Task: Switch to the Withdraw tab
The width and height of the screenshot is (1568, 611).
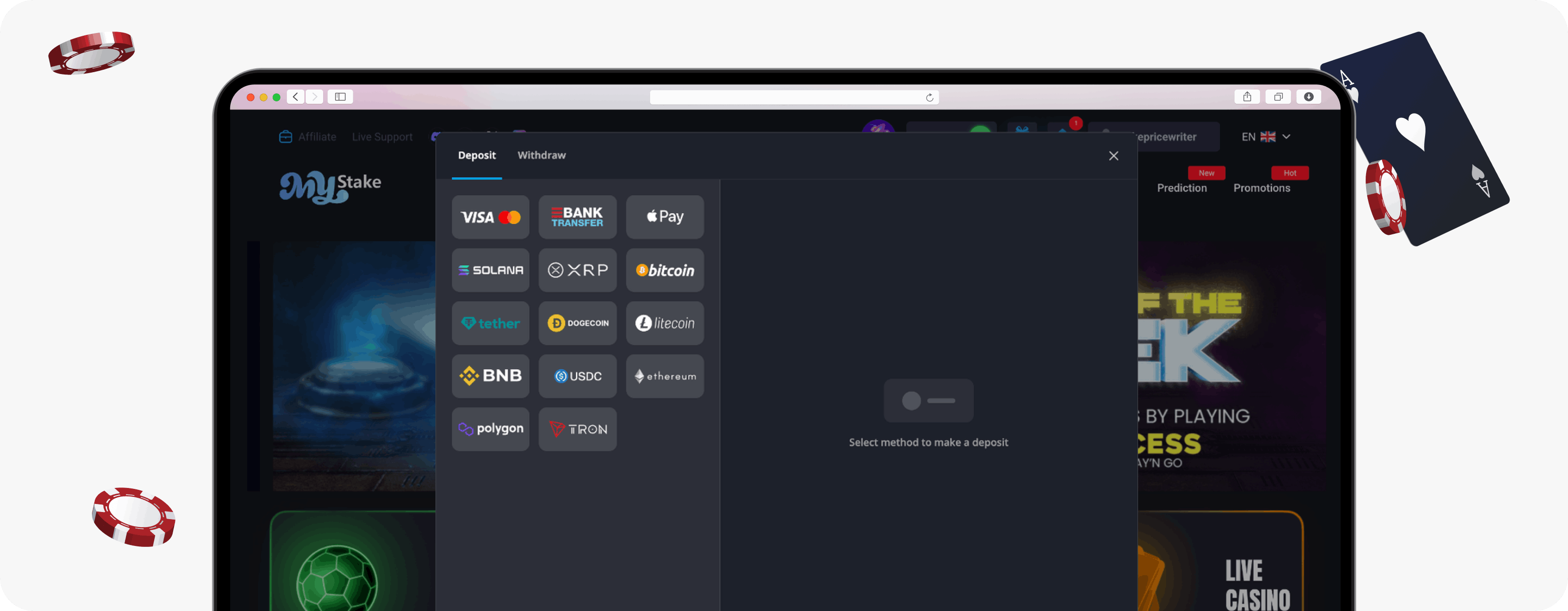Action: click(541, 155)
